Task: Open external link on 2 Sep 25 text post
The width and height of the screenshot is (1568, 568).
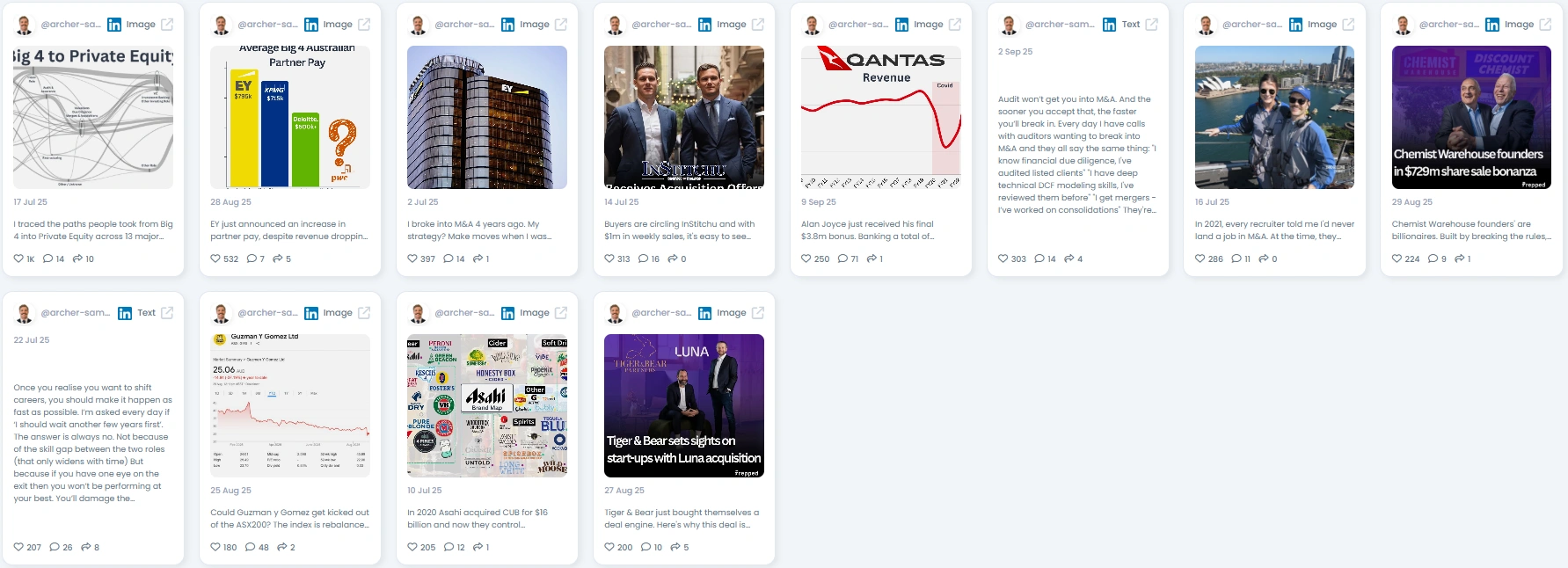Action: [1152, 25]
